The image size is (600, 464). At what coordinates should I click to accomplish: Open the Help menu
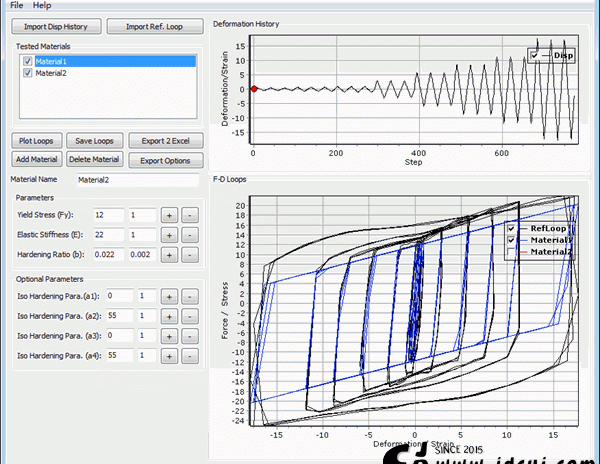pyautogui.click(x=42, y=6)
